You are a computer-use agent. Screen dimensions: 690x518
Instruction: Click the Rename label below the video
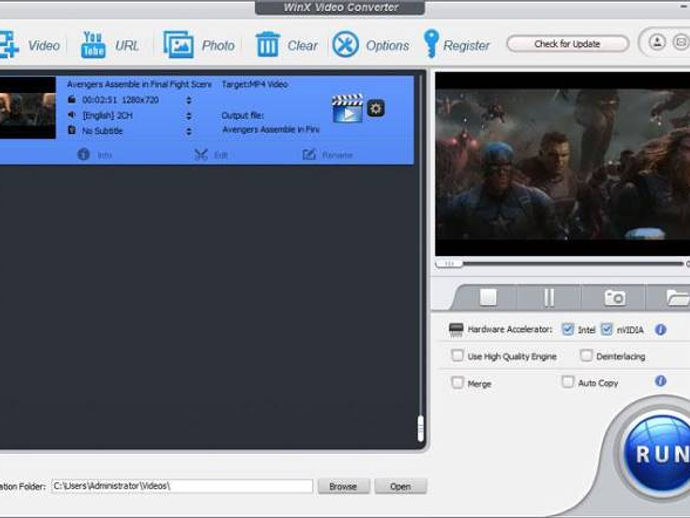click(338, 155)
